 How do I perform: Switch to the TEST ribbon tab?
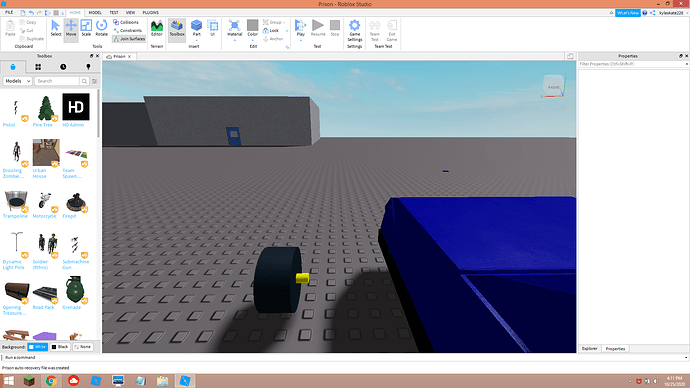click(x=114, y=13)
